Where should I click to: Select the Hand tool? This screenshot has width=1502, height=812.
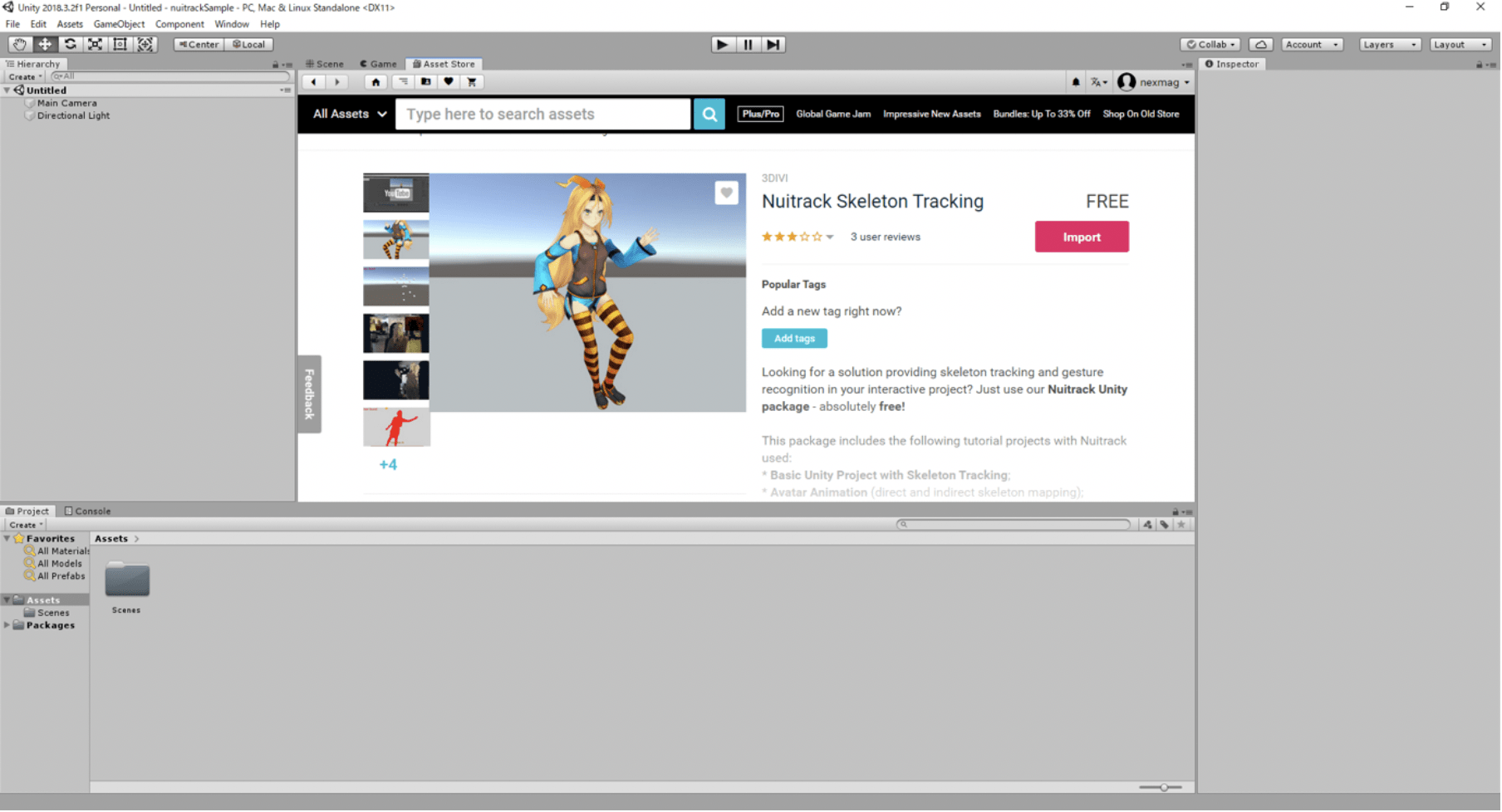pos(19,45)
